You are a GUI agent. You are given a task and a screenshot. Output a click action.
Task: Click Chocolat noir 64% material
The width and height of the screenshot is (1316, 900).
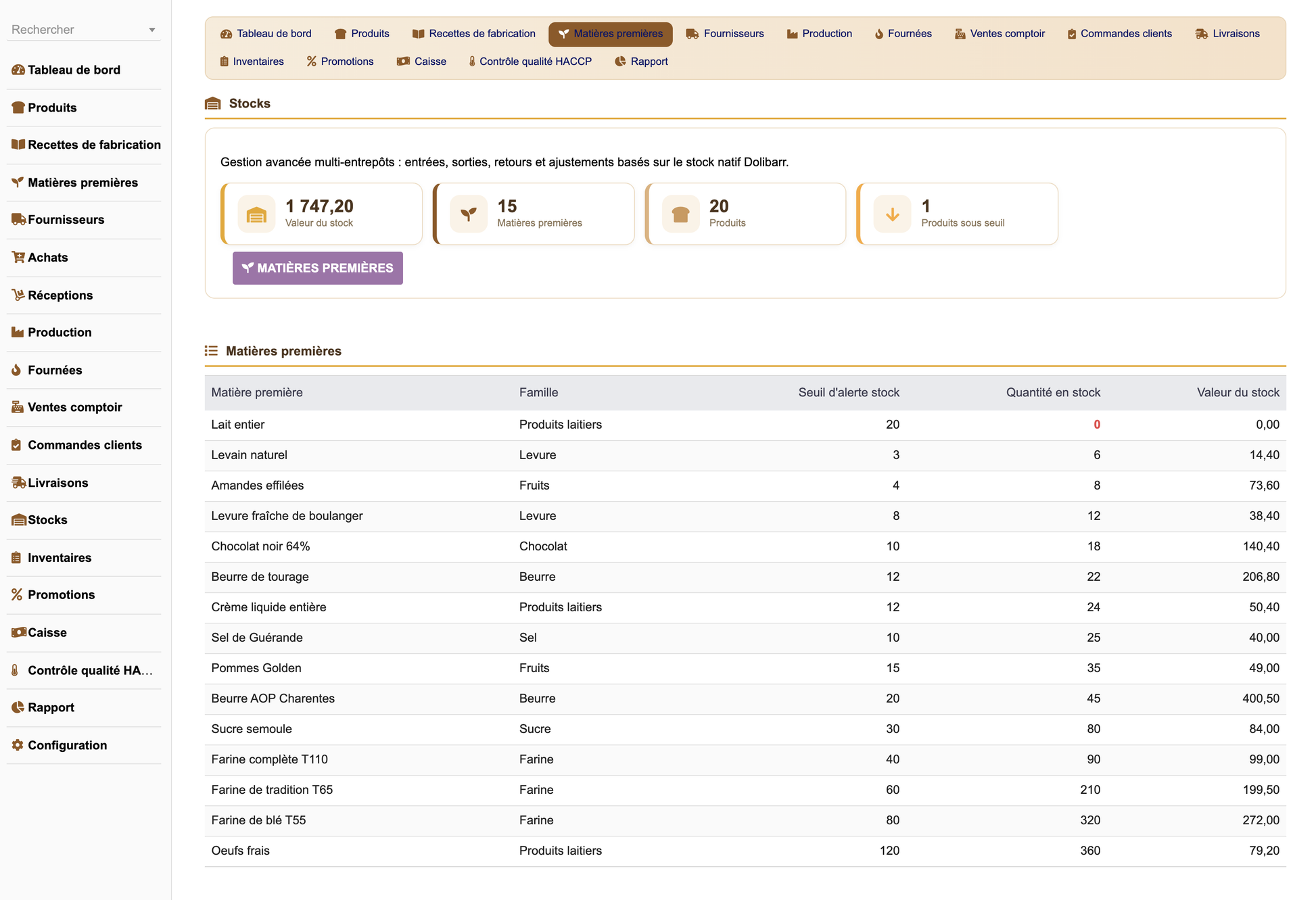(261, 546)
